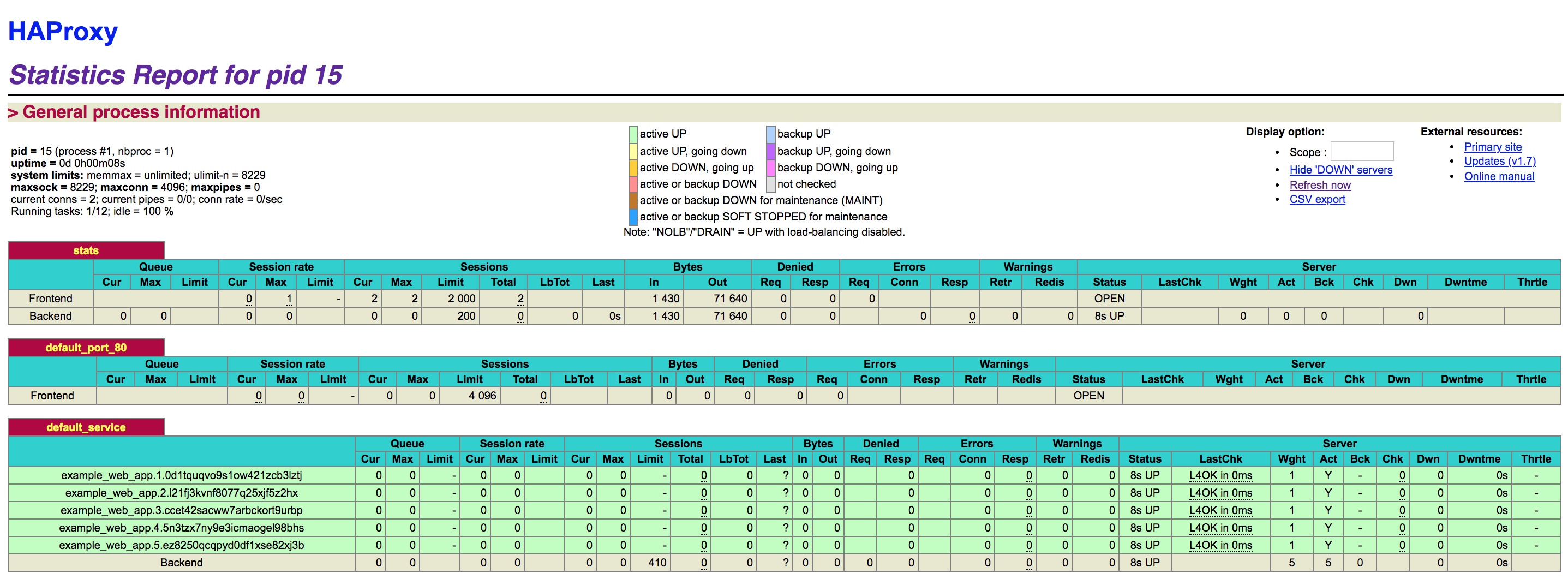Click server row example_web_app.5.ez8250qcqpyd0df1xse82xj3b
The image size is (1568, 585).
tap(785, 545)
